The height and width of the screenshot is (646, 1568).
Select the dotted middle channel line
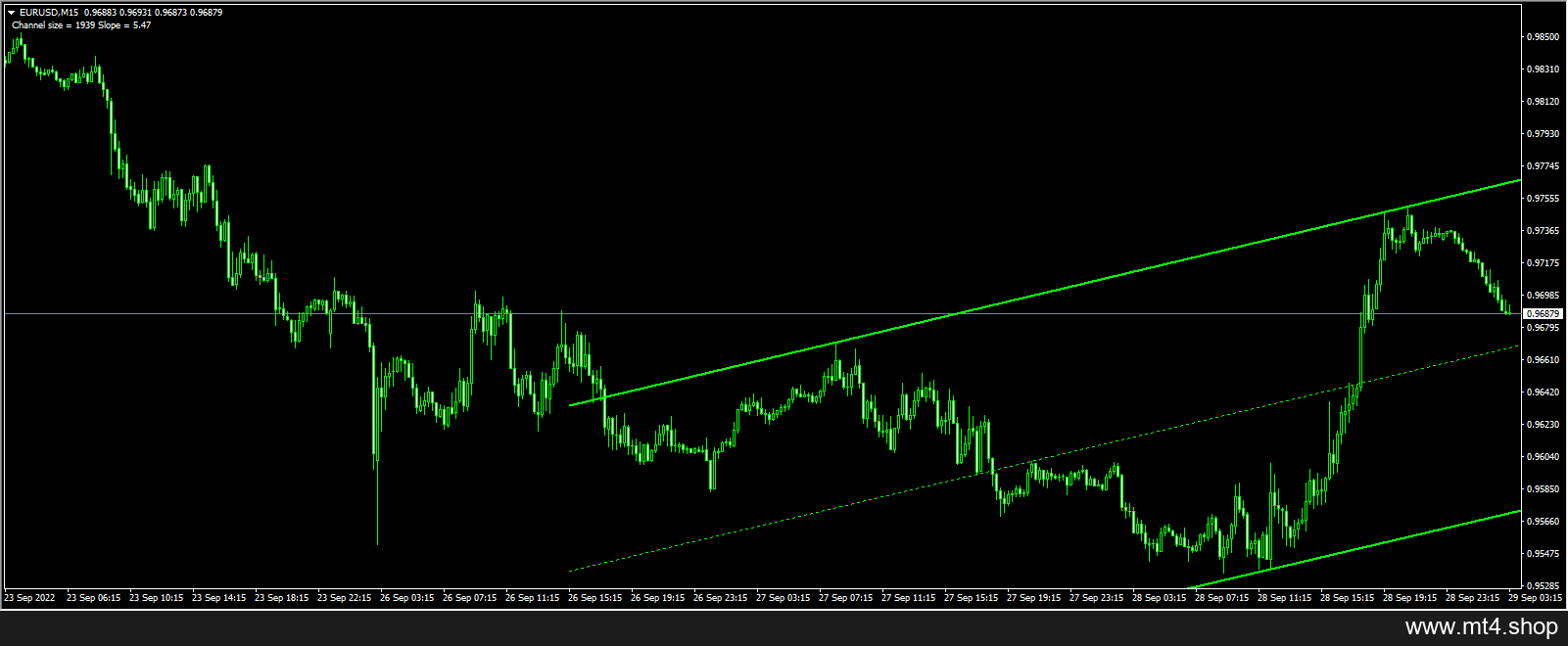pos(1044,458)
